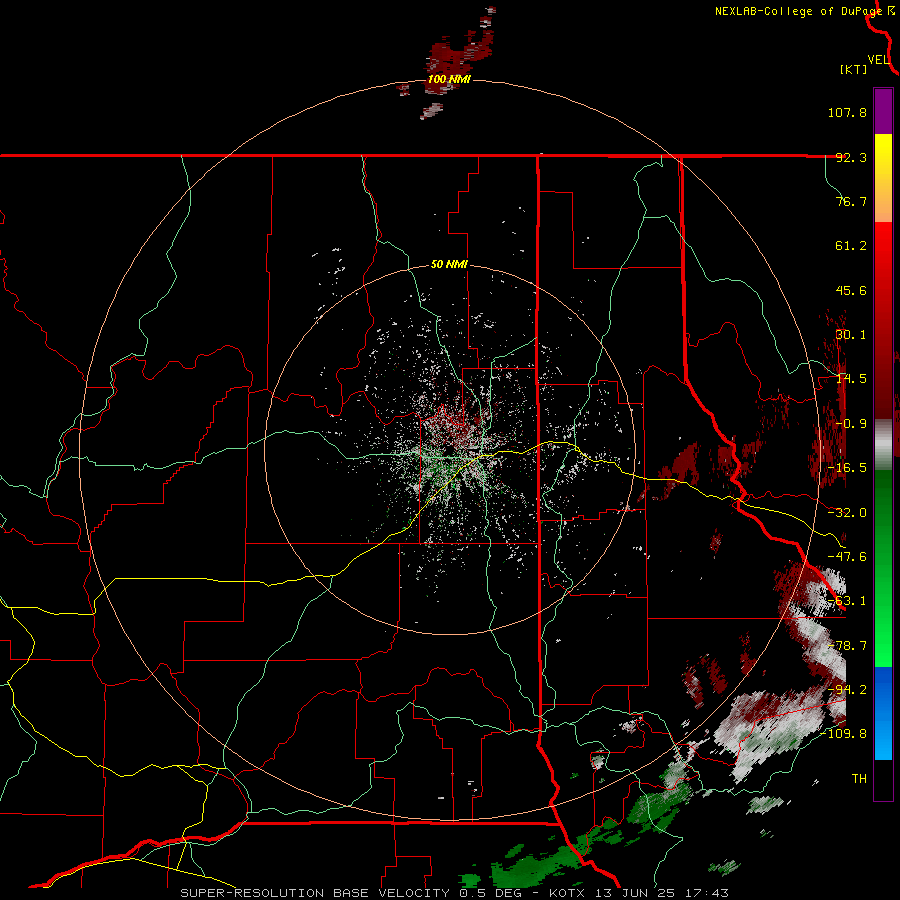
Task: Click the 61.2 value on the velocity scale
Action: 851,246
